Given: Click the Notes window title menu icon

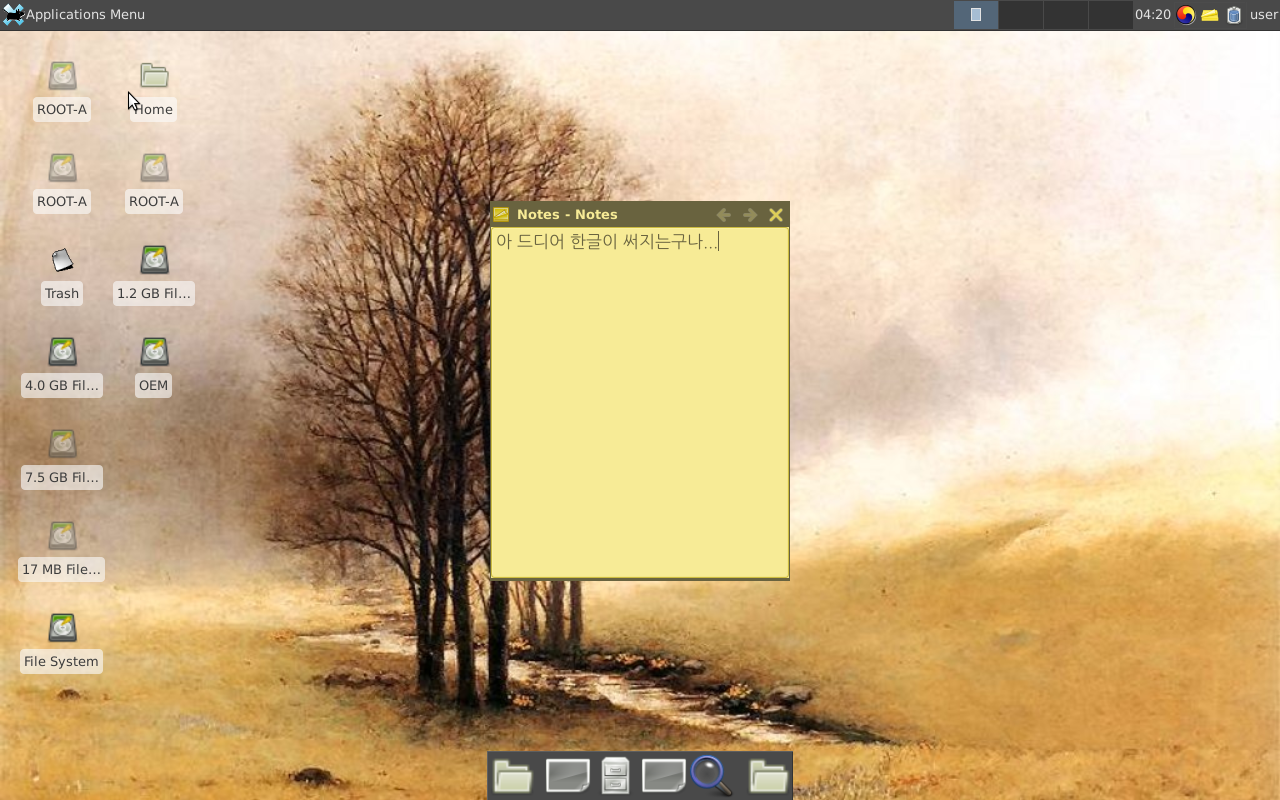Looking at the screenshot, I should tap(501, 214).
